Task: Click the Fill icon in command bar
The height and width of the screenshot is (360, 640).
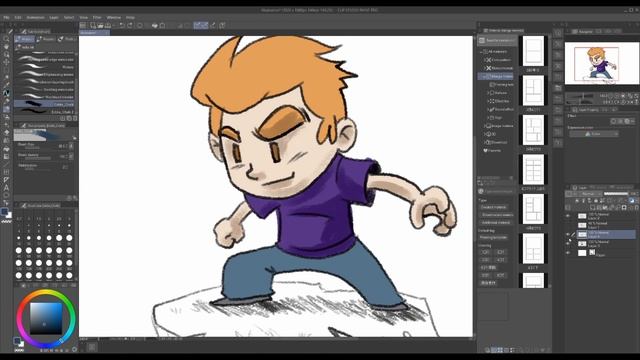Action: [x=155, y=25]
